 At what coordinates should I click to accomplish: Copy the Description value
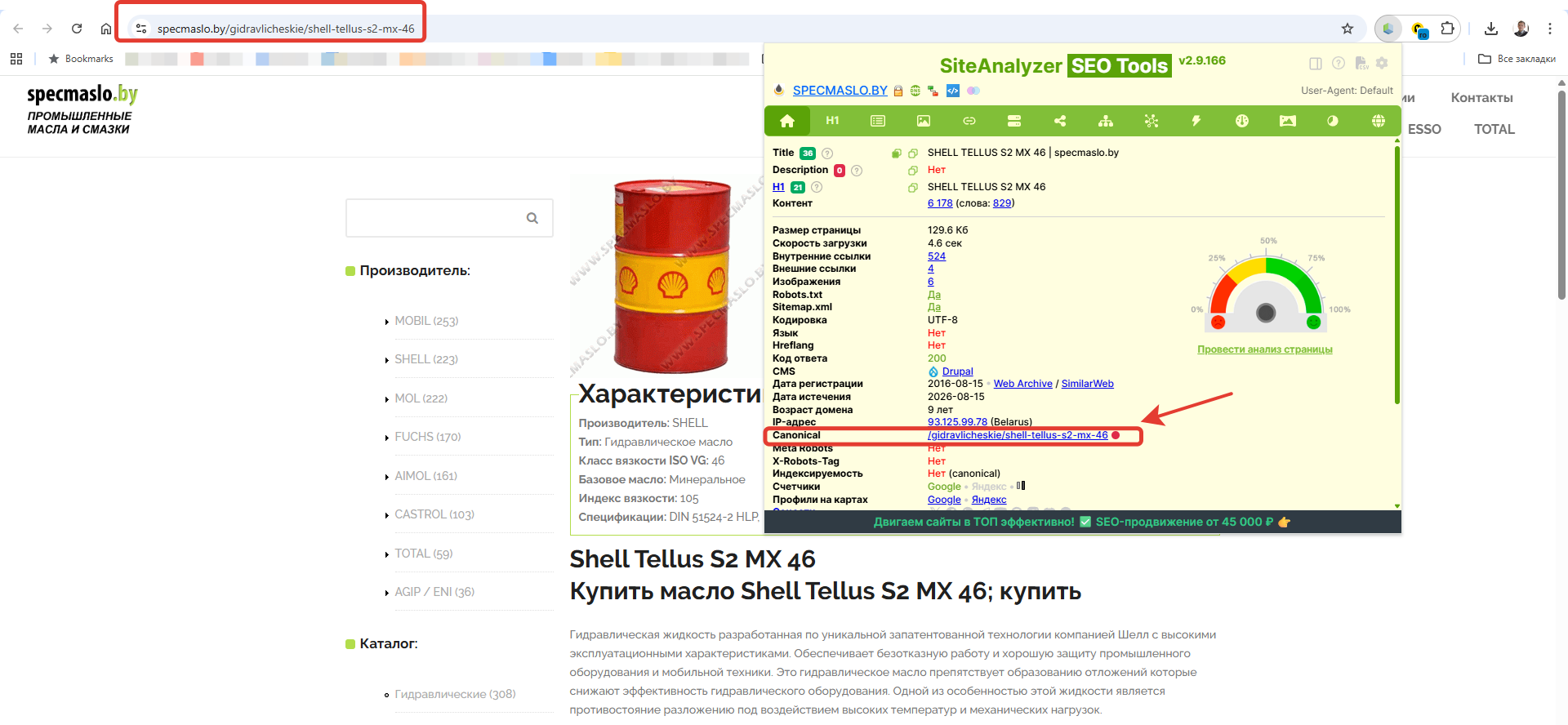(913, 171)
